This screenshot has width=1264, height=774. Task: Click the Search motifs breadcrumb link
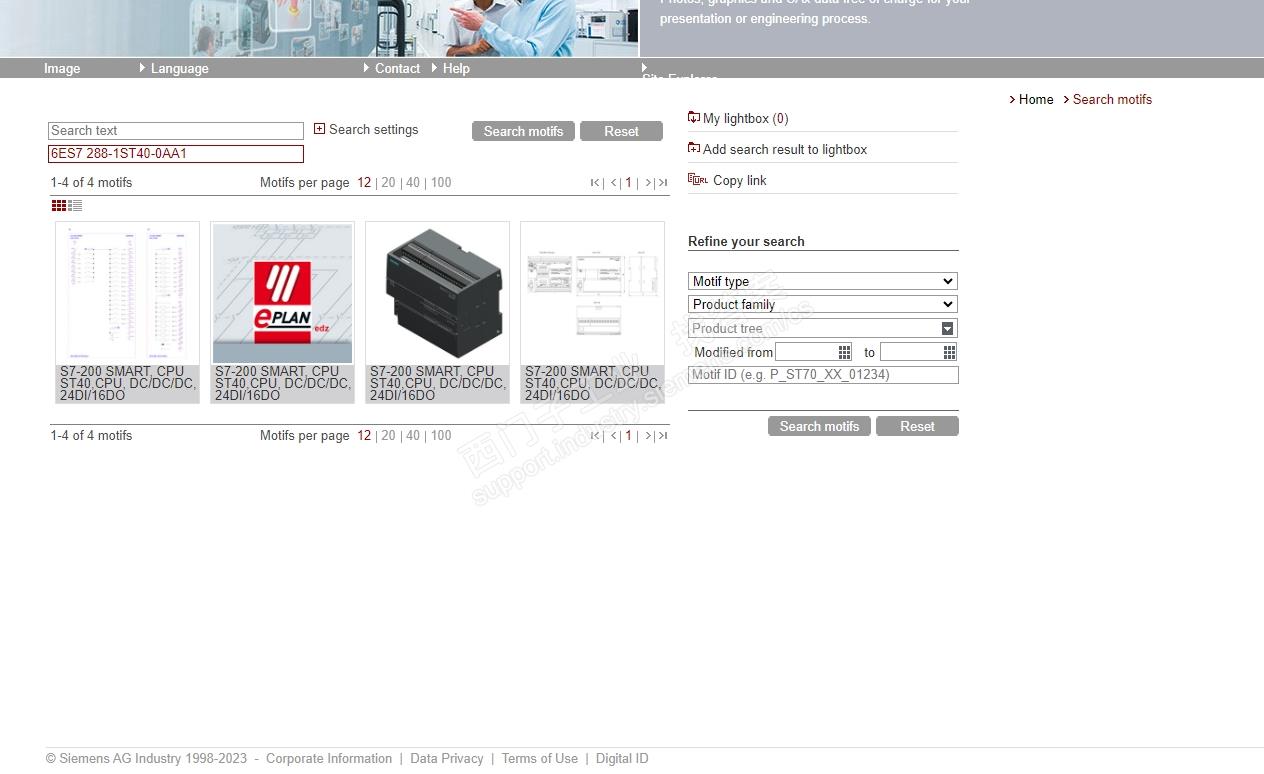[1112, 99]
